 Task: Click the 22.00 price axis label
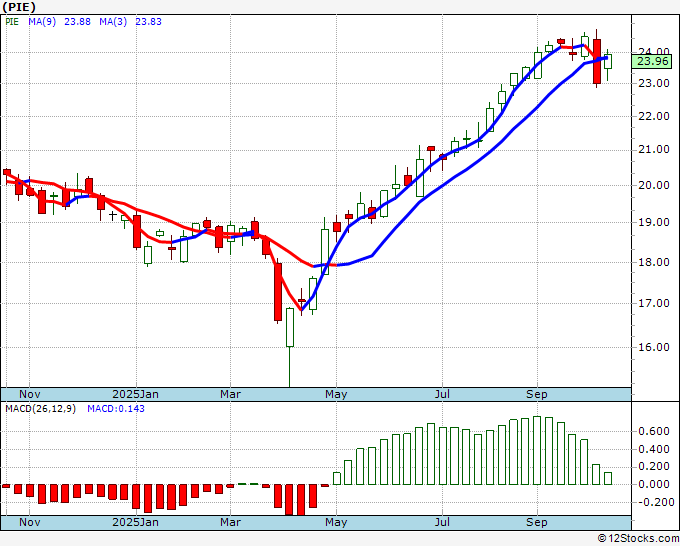(653, 116)
